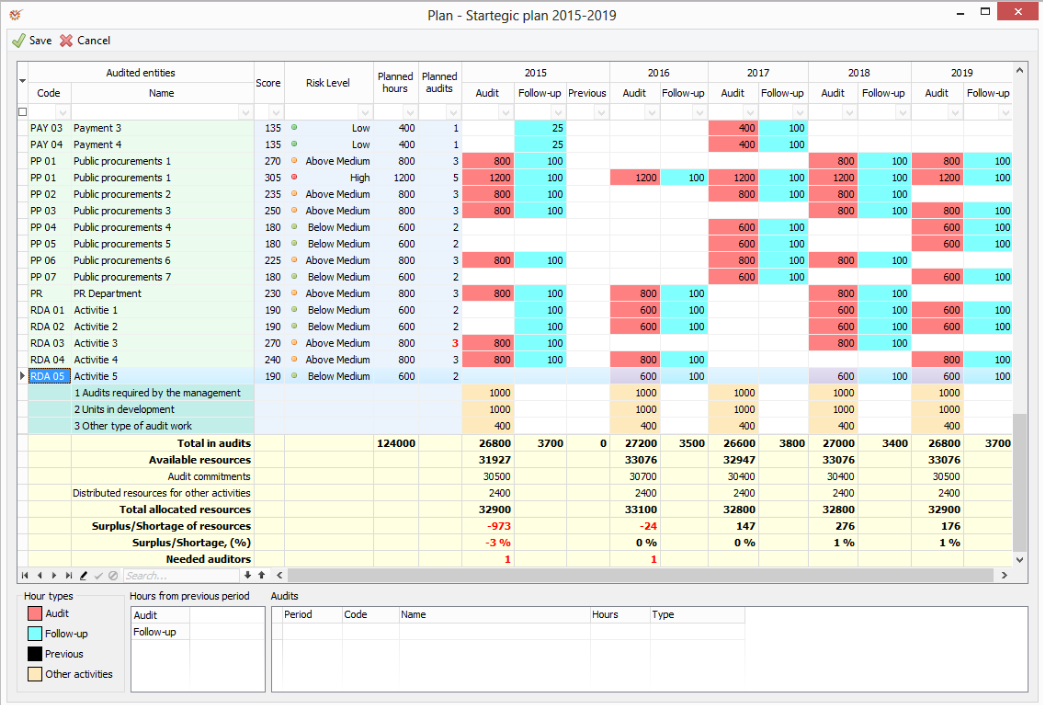Image resolution: width=1043 pixels, height=705 pixels.
Task: Click the grid Search input field
Action: tap(180, 576)
